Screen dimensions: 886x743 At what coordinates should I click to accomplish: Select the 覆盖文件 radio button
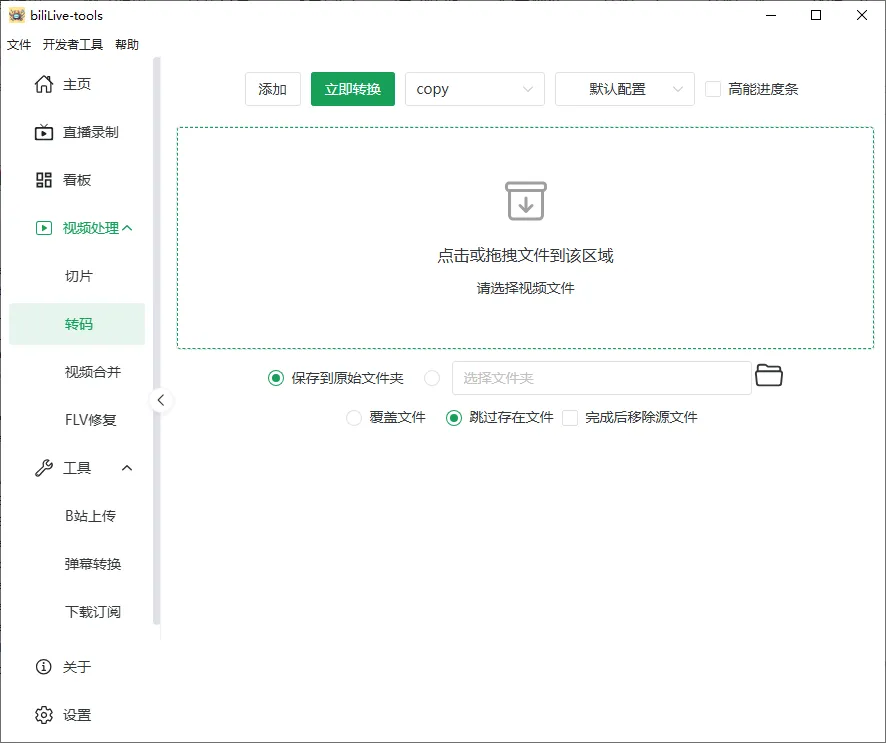[x=355, y=417]
